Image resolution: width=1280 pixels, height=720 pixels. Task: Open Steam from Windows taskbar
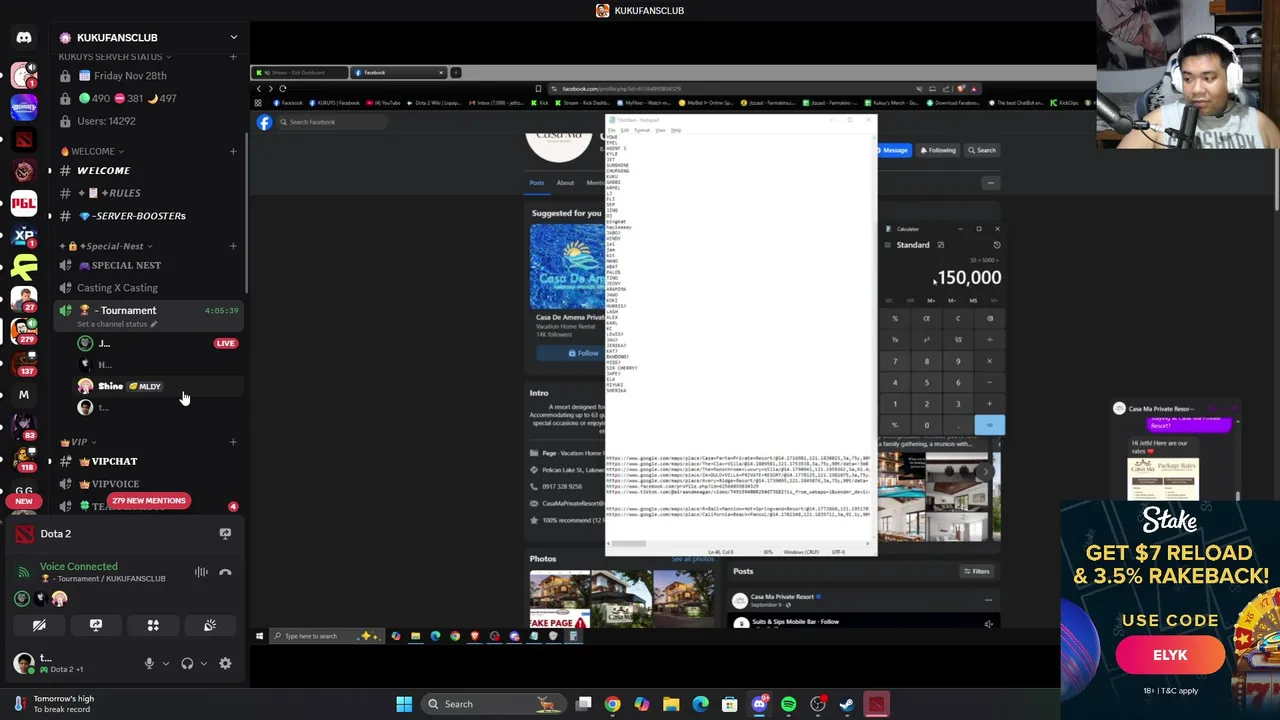coord(847,704)
